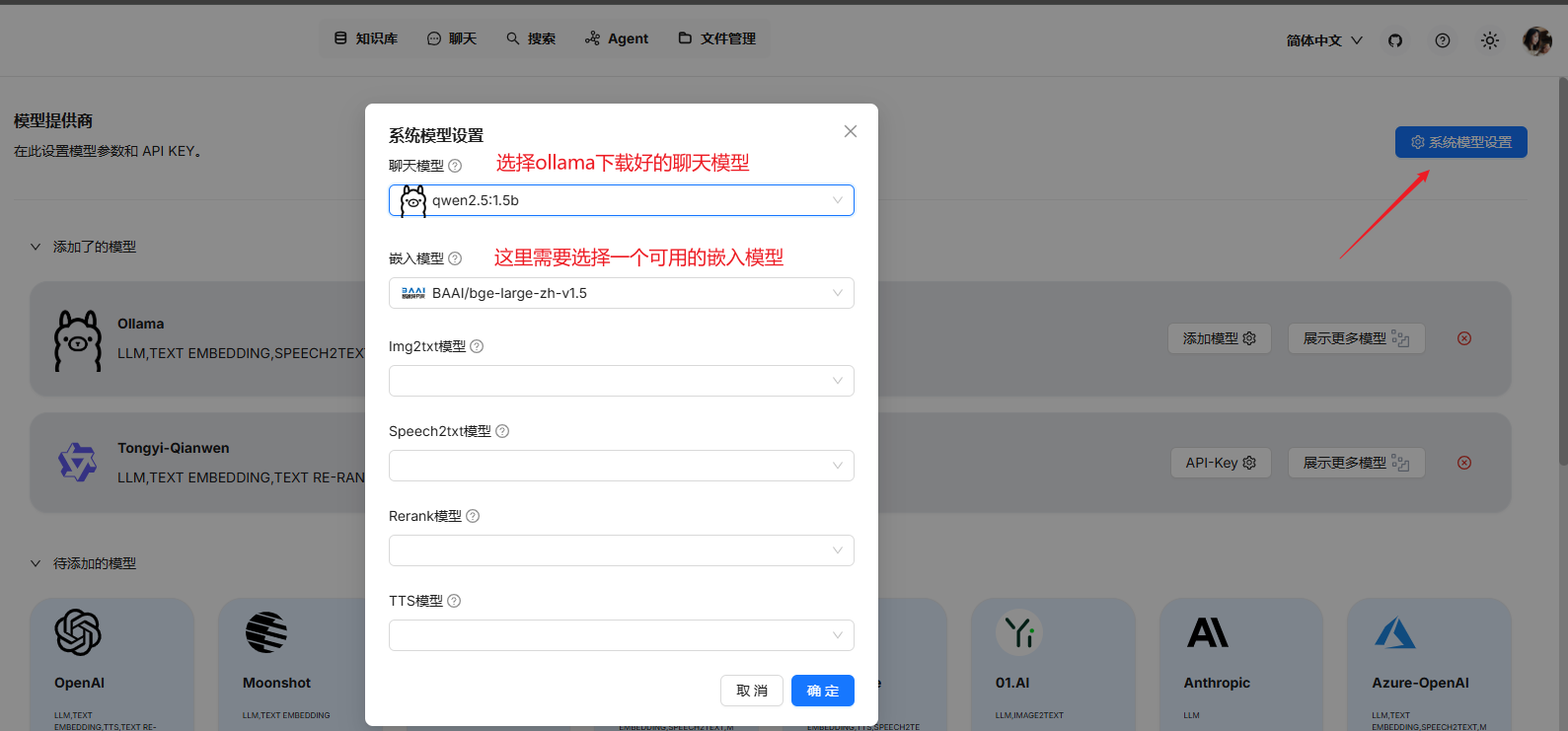
Task: Collapse the 添加了的模型 section
Action: [x=36, y=247]
